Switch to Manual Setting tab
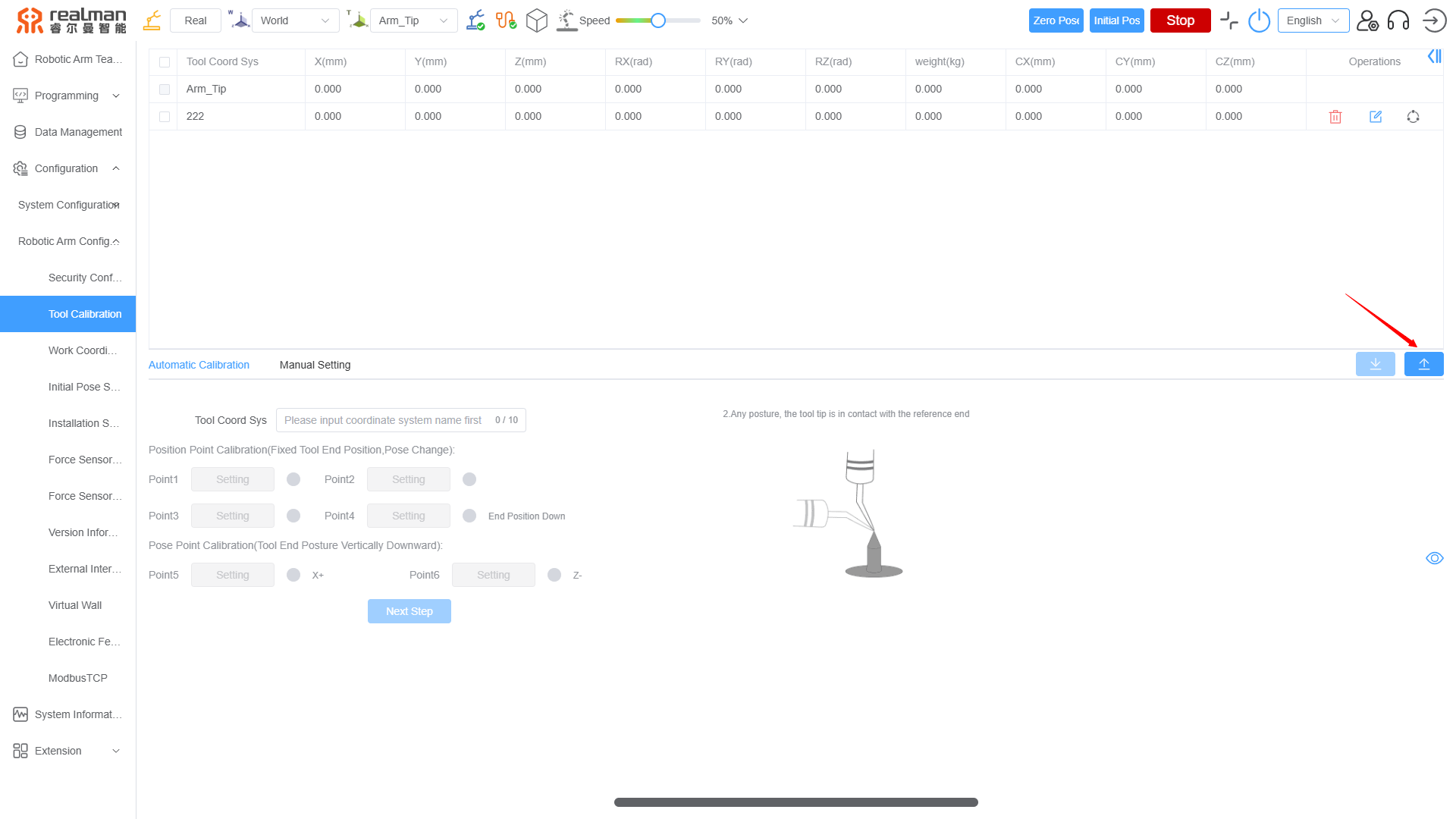The image size is (1456, 819). point(315,366)
